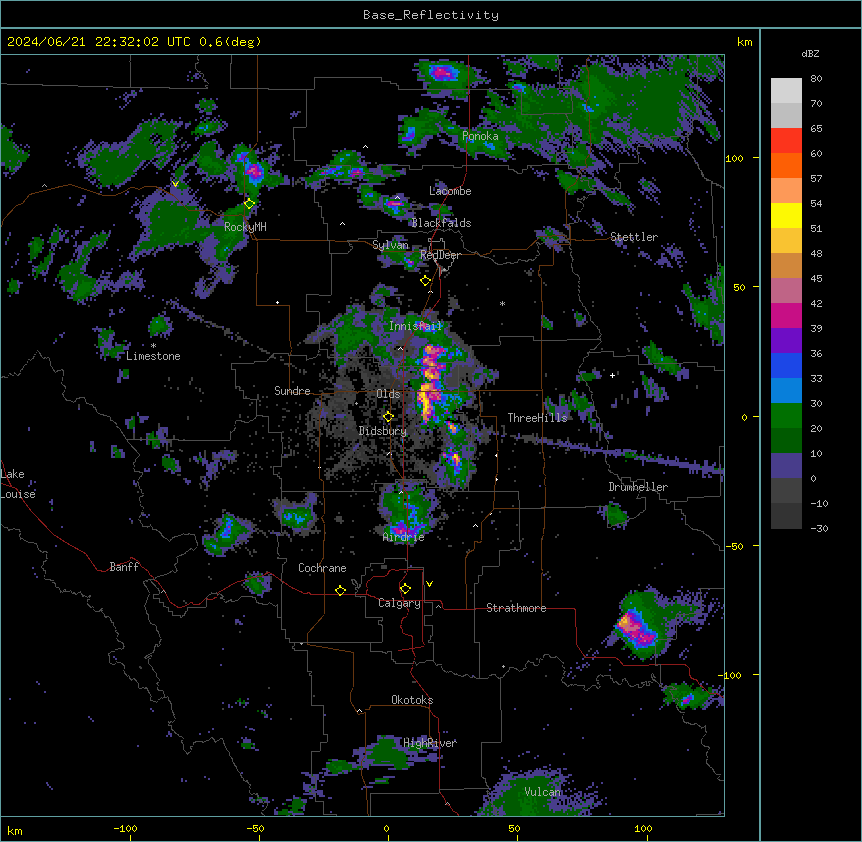Screen dimensions: 862x842
Task: Click the ThreeHills town label
Action: click(x=537, y=418)
